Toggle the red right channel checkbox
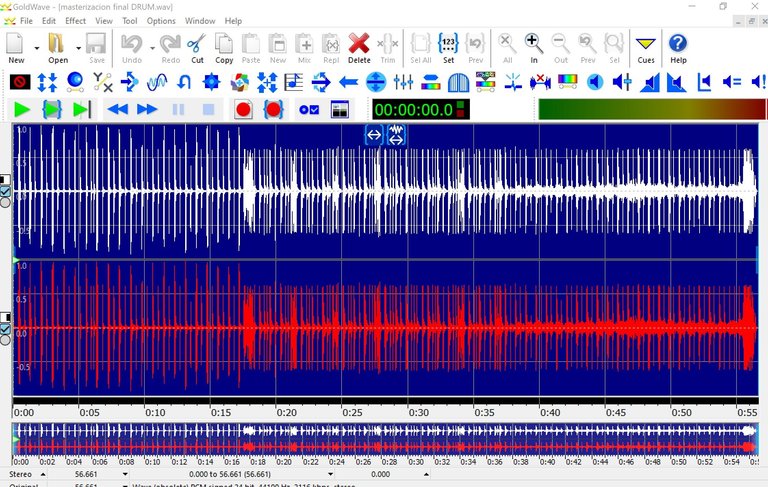Viewport: 768px width, 487px height. 5,329
